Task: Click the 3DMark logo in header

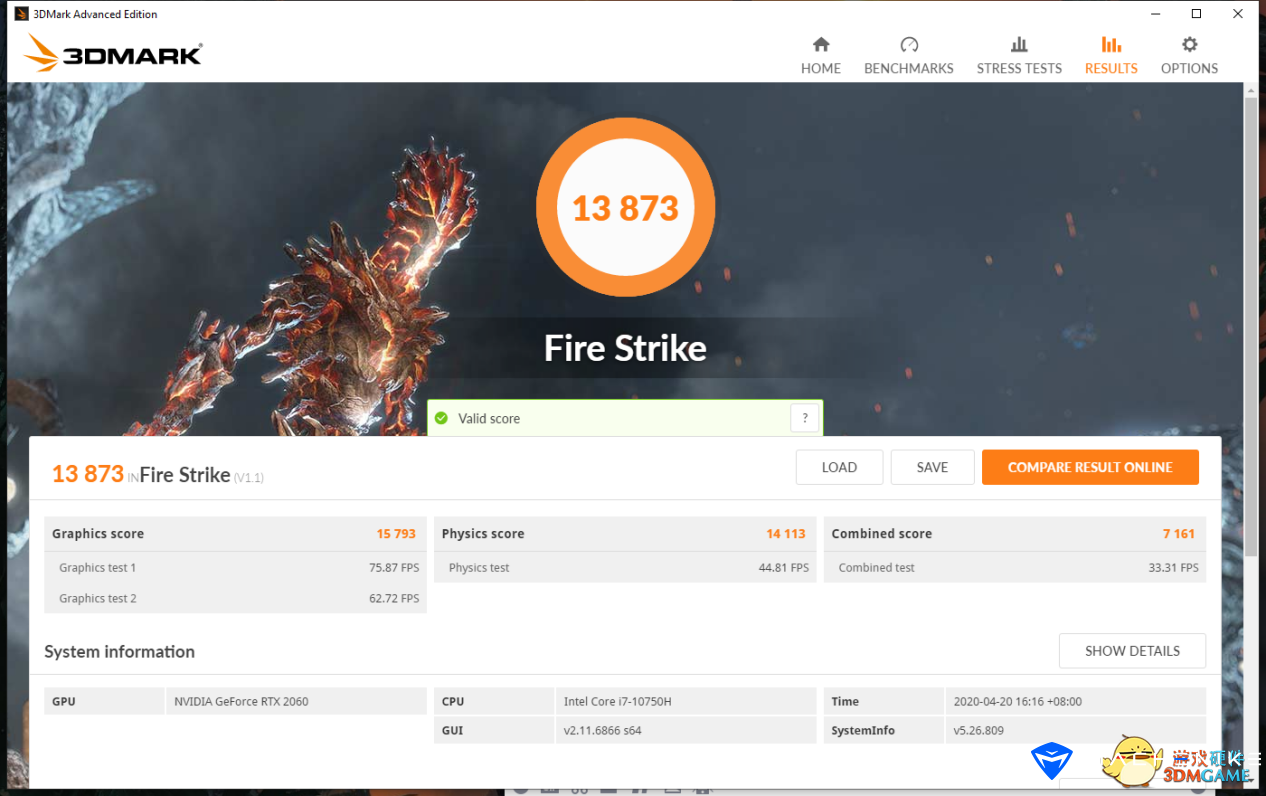Action: click(x=113, y=54)
